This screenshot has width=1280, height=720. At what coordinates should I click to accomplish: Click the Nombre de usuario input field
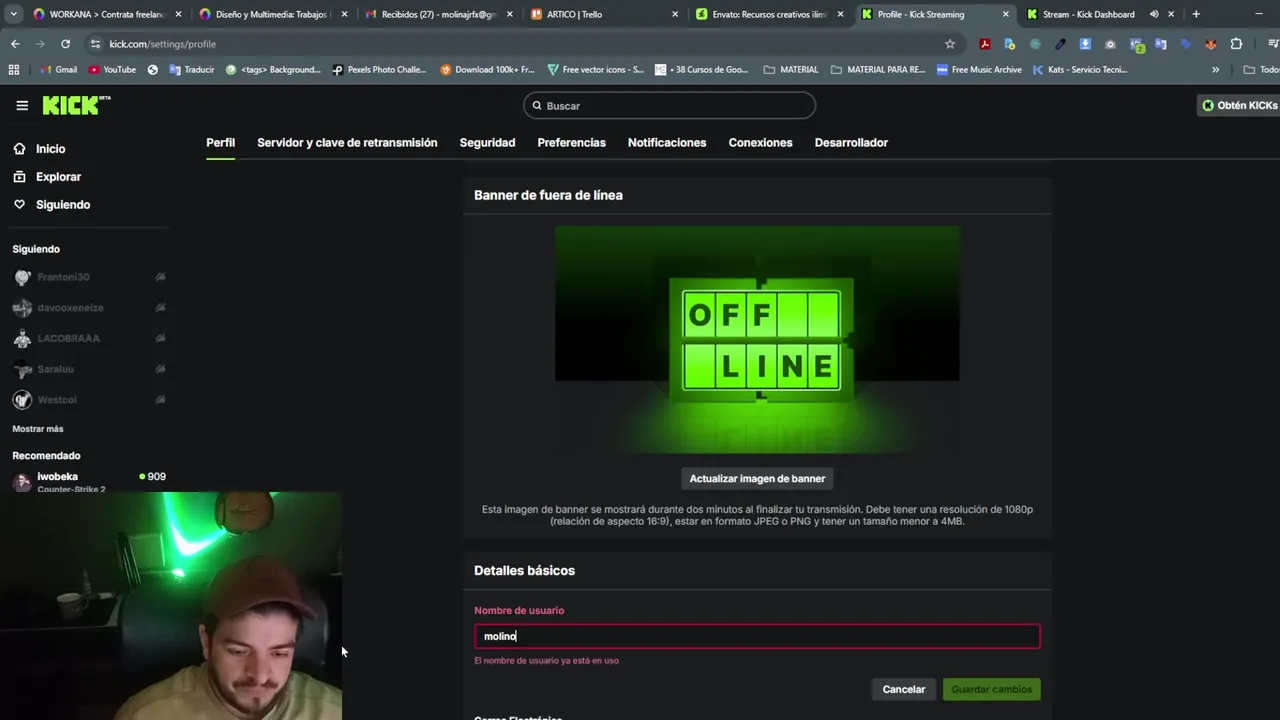point(757,636)
